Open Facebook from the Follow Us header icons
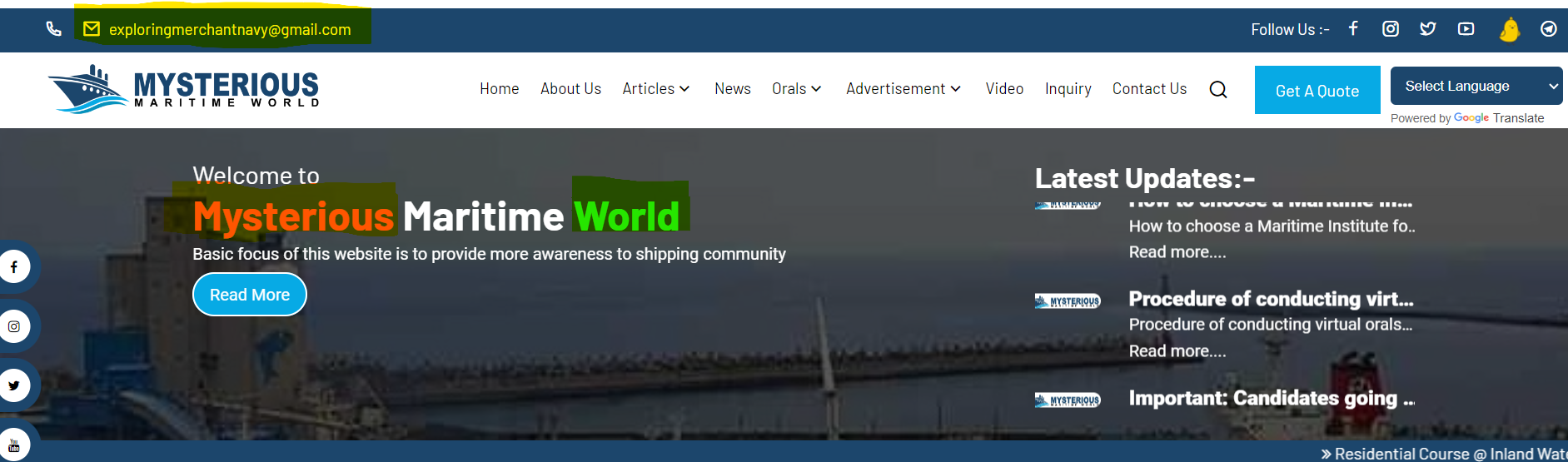This screenshot has width=1568, height=462. (1353, 29)
